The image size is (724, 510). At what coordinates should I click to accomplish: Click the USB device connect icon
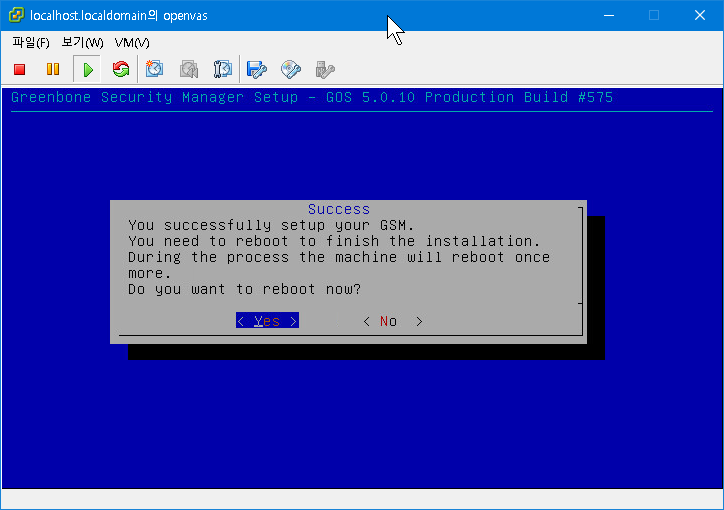tap(325, 70)
